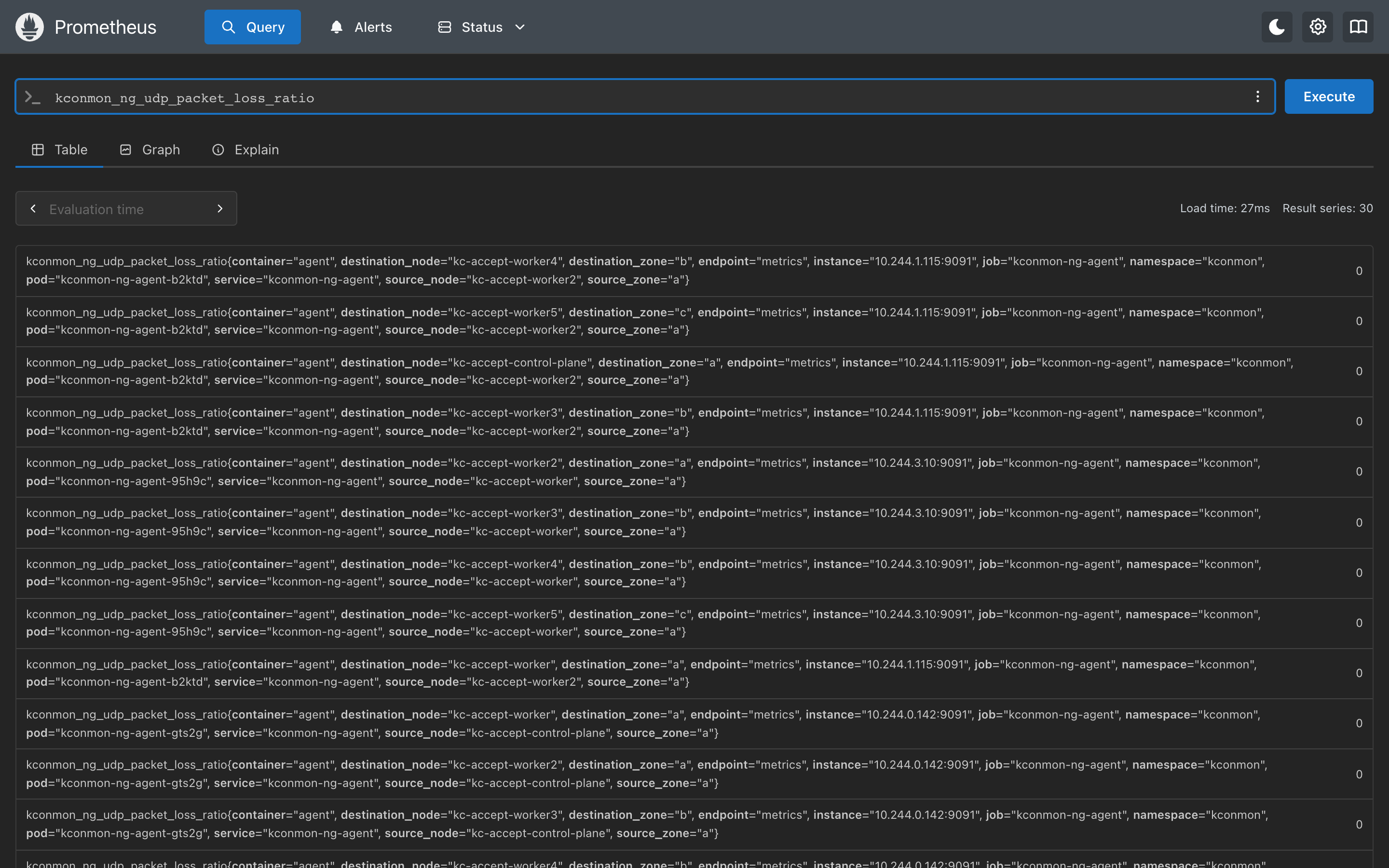Open the Query page
The height and width of the screenshot is (868, 1389).
click(253, 27)
